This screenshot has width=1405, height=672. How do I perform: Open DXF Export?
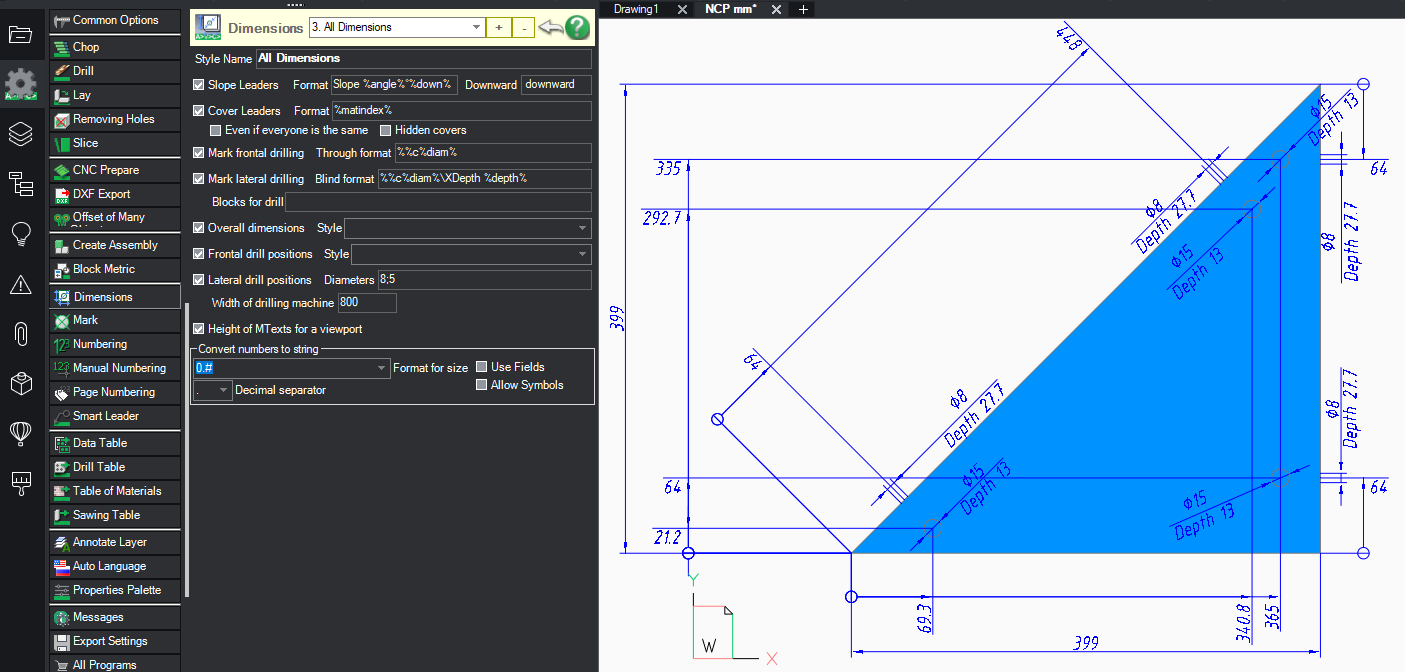click(x=115, y=194)
